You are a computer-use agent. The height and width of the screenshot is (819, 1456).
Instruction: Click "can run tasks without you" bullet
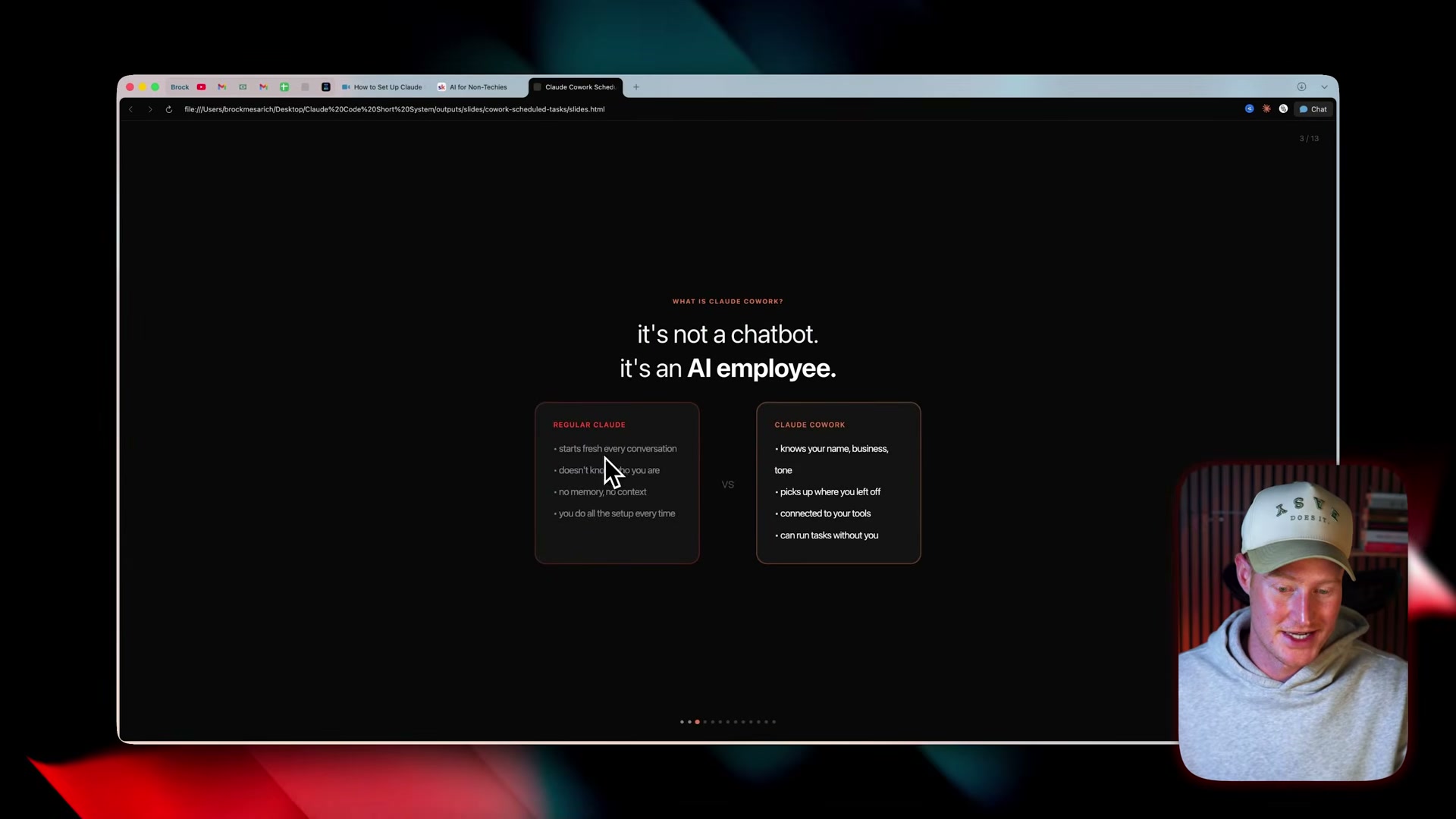coord(827,535)
